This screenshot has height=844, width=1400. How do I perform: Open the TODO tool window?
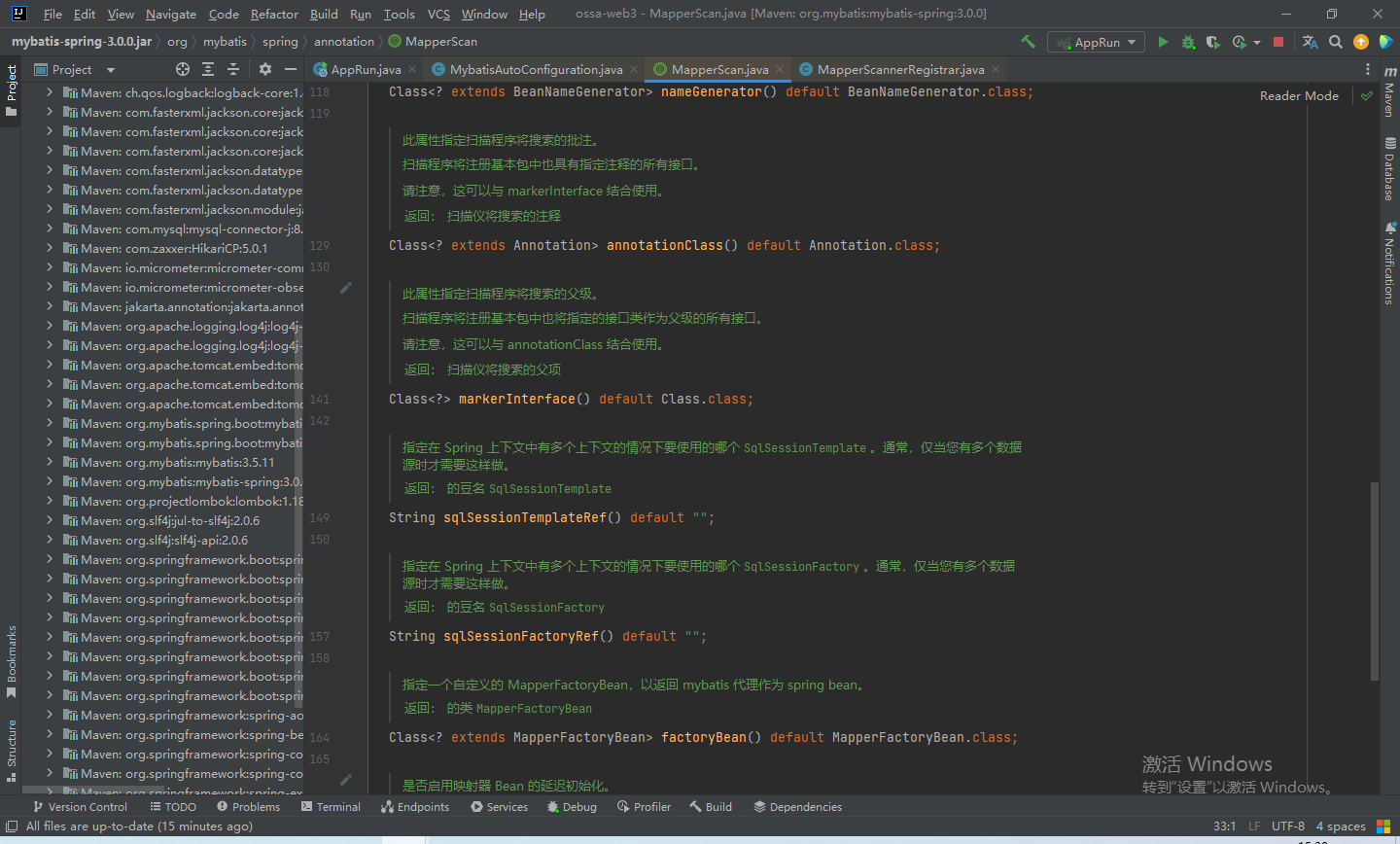coord(173,807)
